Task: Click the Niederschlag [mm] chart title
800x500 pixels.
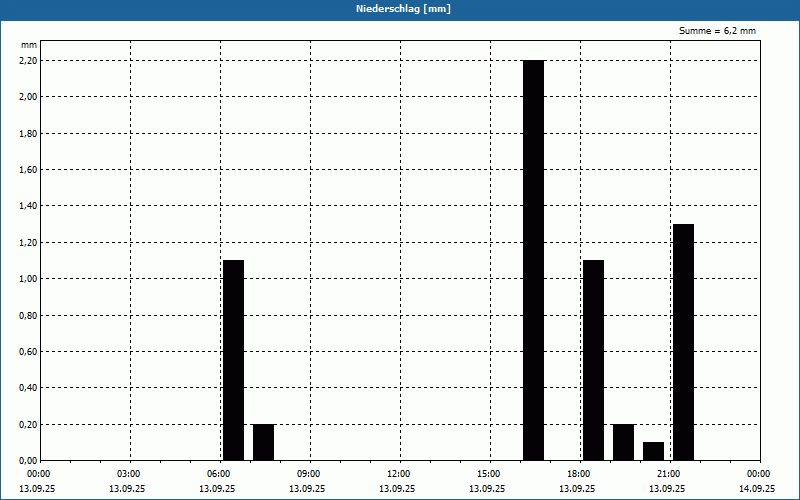Action: pos(404,9)
